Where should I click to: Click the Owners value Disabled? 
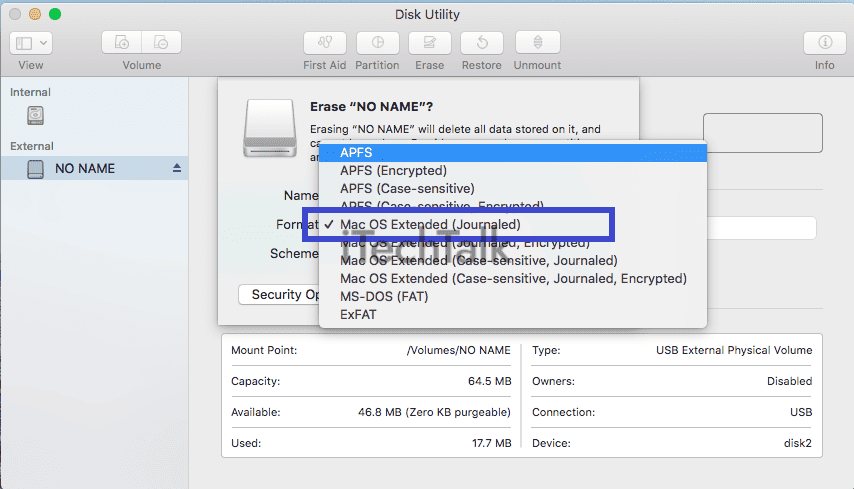[789, 381]
